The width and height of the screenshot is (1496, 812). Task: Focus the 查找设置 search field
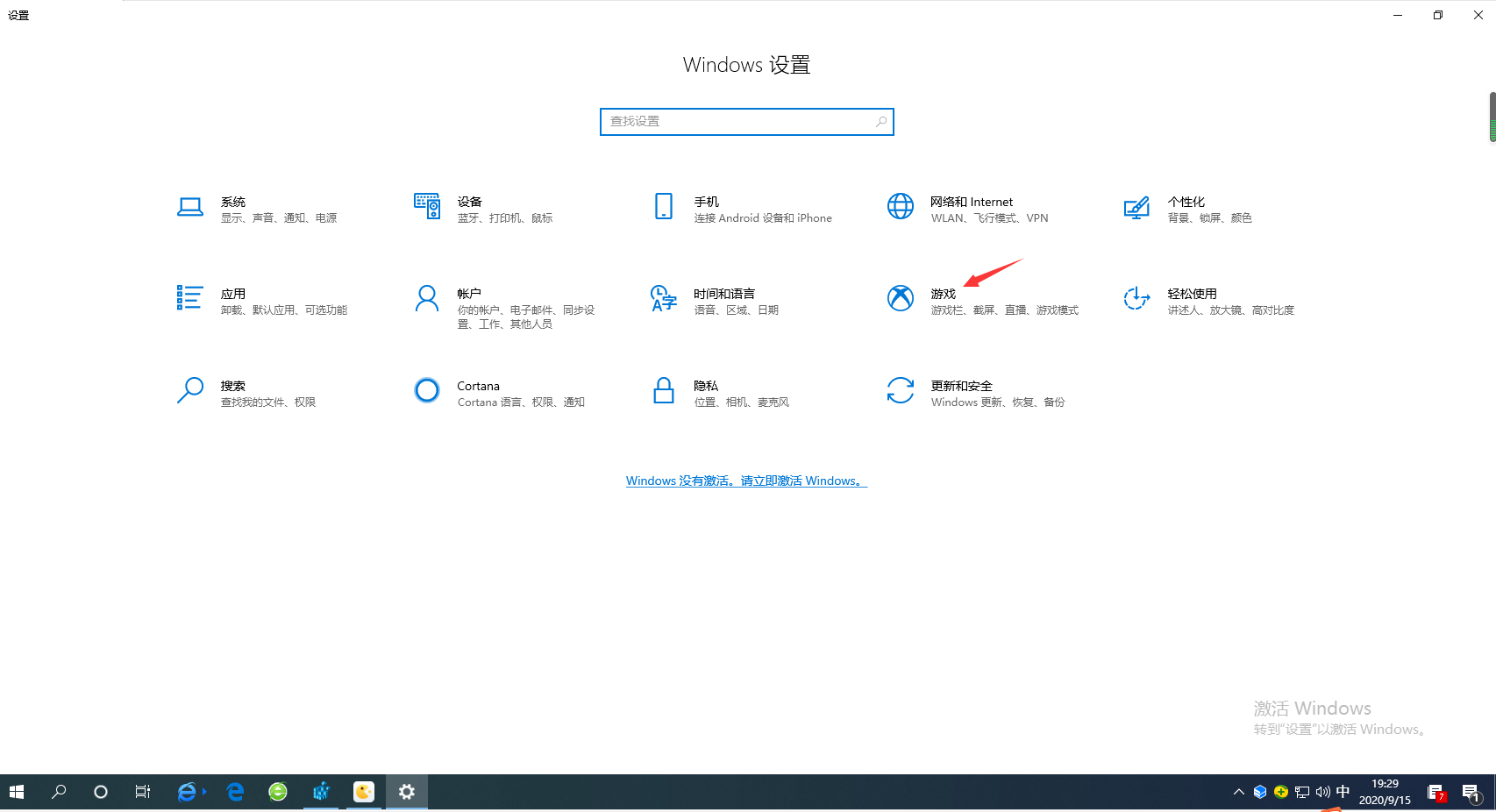[x=747, y=122]
